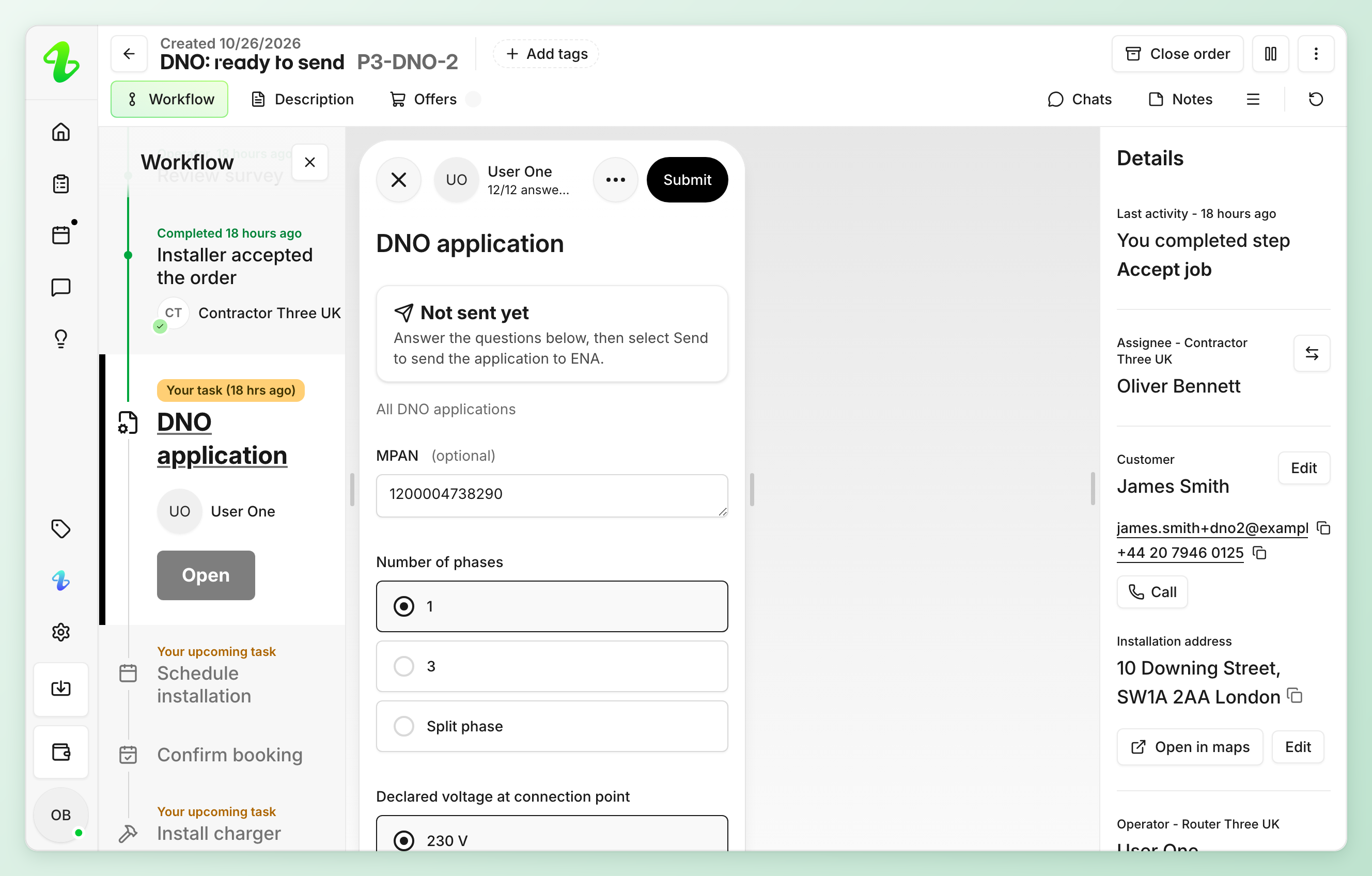Open the tag icon in sidebar
Image resolution: width=1372 pixels, height=876 pixels.
pos(61,528)
